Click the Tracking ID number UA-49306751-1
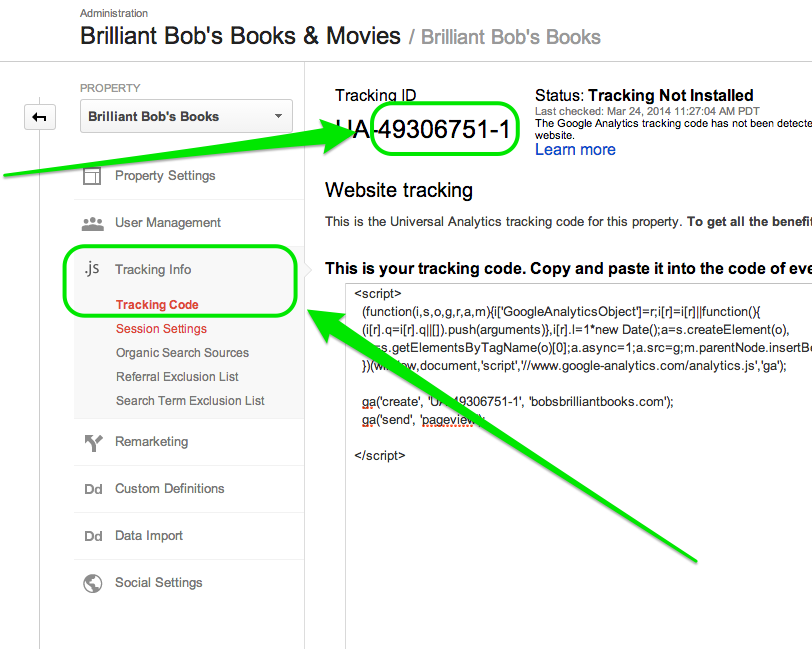The image size is (812, 649). point(423,129)
